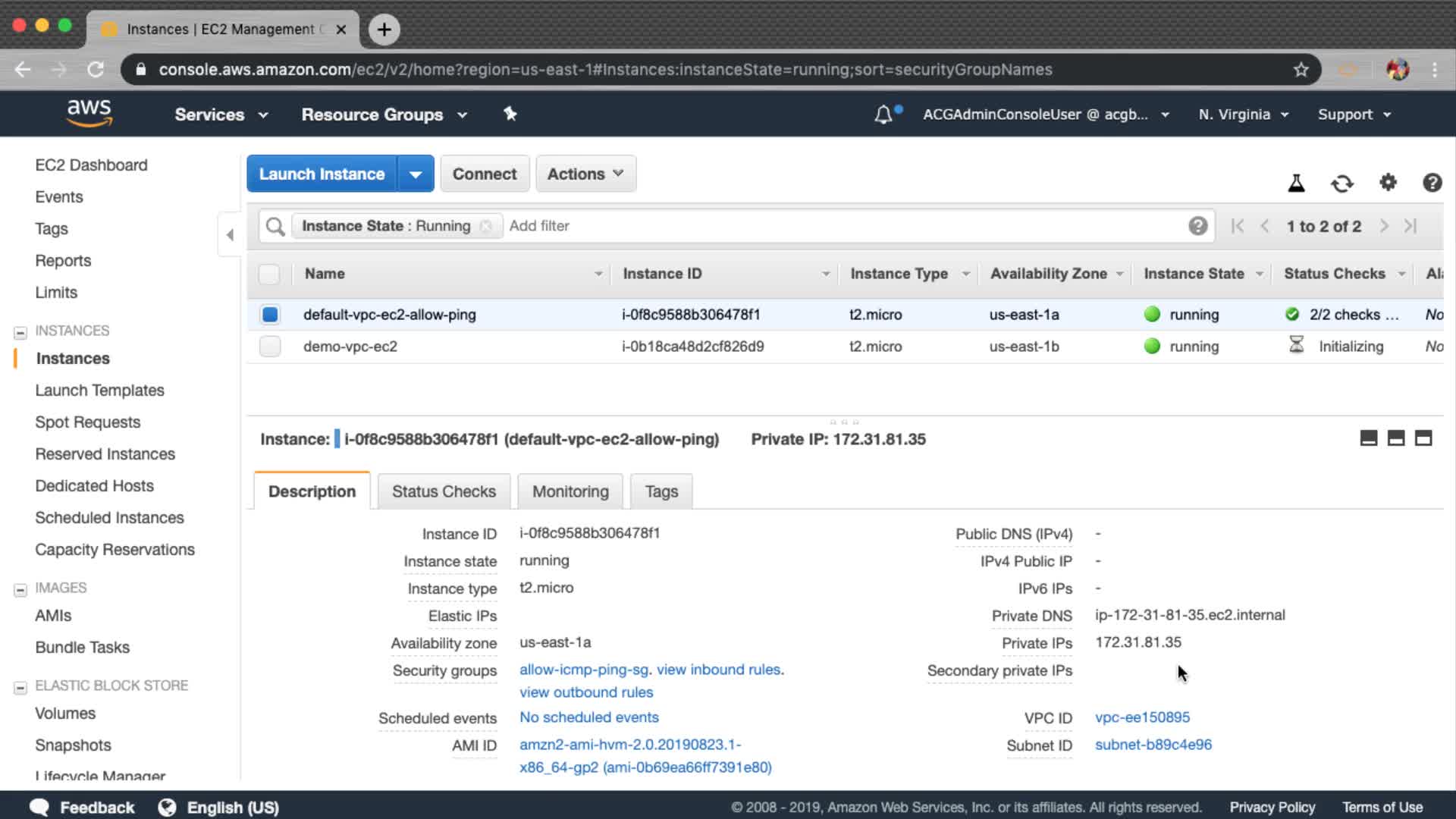Image resolution: width=1456 pixels, height=819 pixels.
Task: Open the Monitoring tab
Action: pyautogui.click(x=570, y=491)
